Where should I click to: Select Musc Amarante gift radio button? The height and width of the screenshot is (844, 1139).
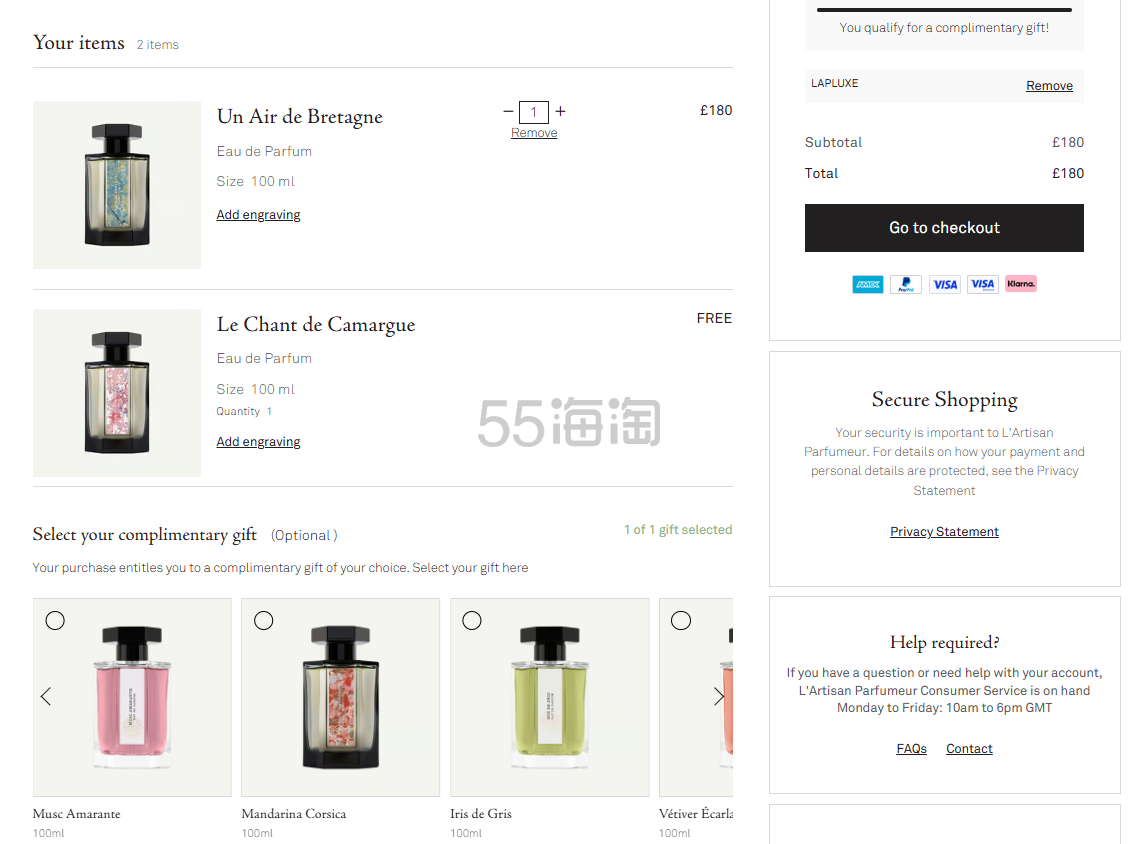coord(55,620)
